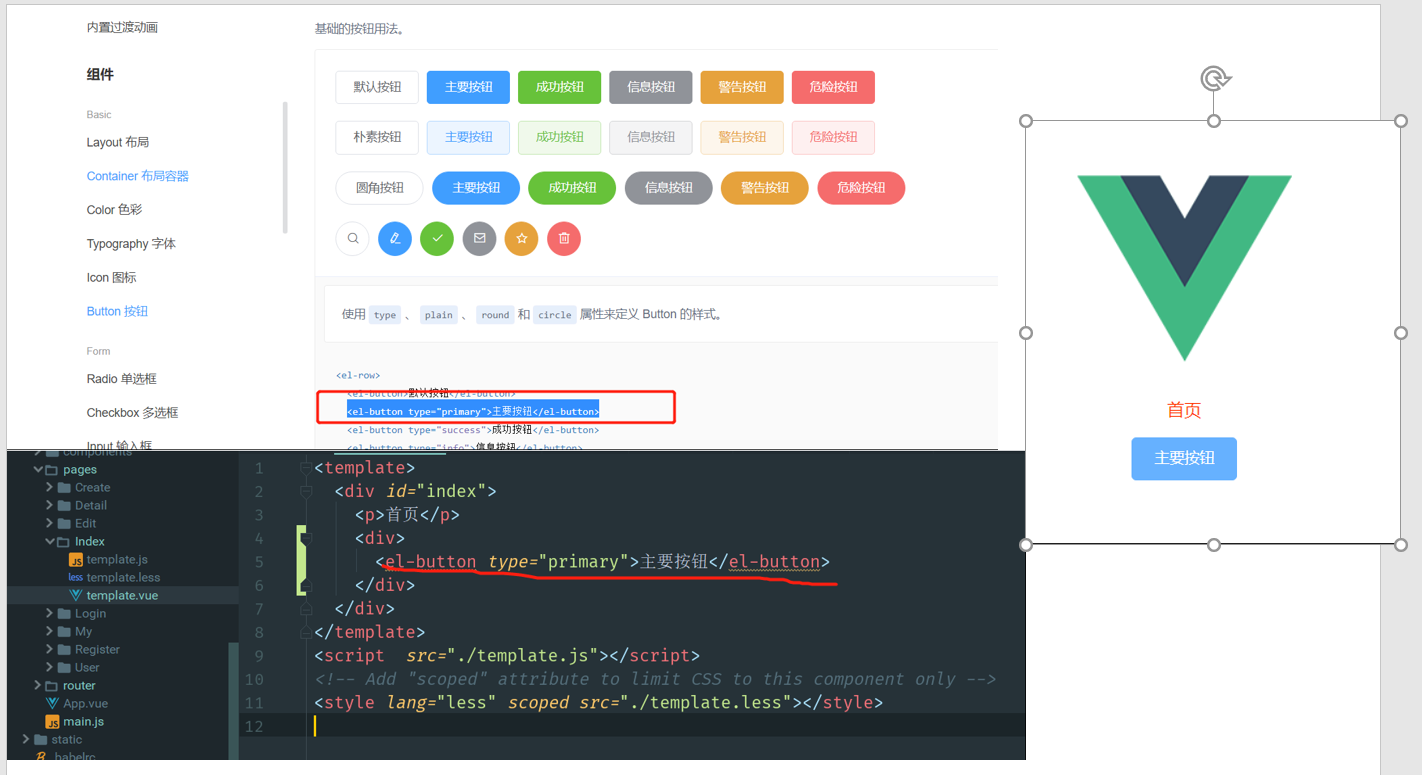Open Container 布局容器 sidebar item

138,176
